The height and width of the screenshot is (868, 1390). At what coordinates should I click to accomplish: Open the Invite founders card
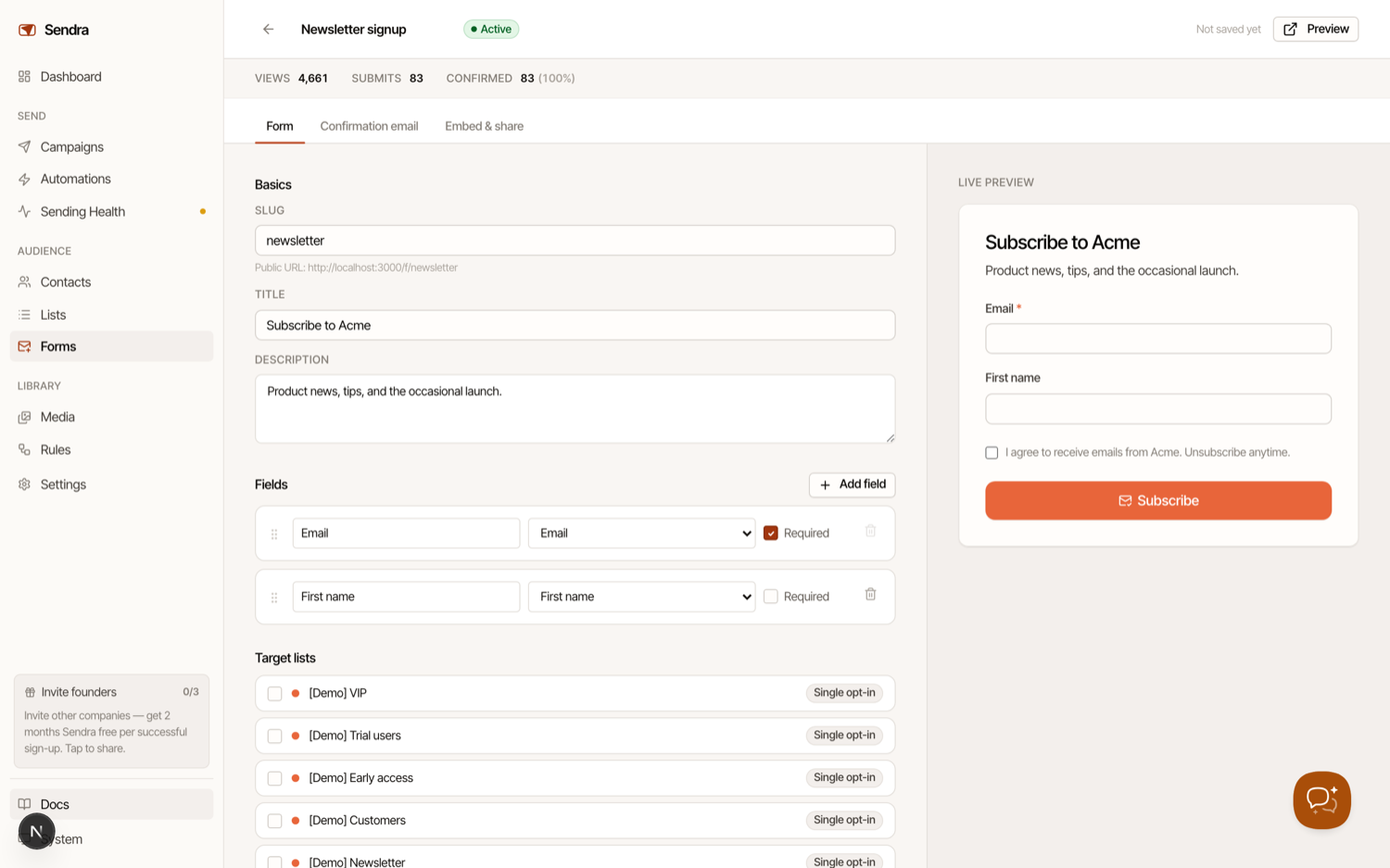pyautogui.click(x=111, y=722)
